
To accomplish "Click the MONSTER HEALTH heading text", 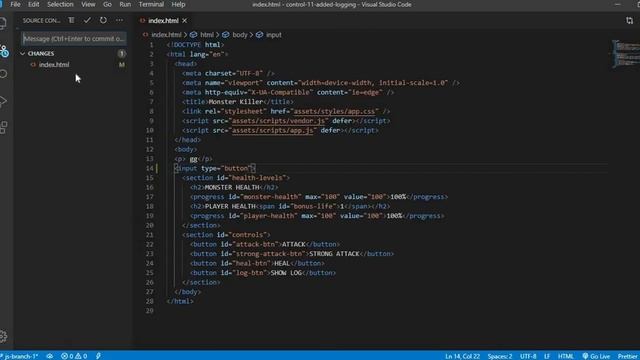I will point(232,187).
